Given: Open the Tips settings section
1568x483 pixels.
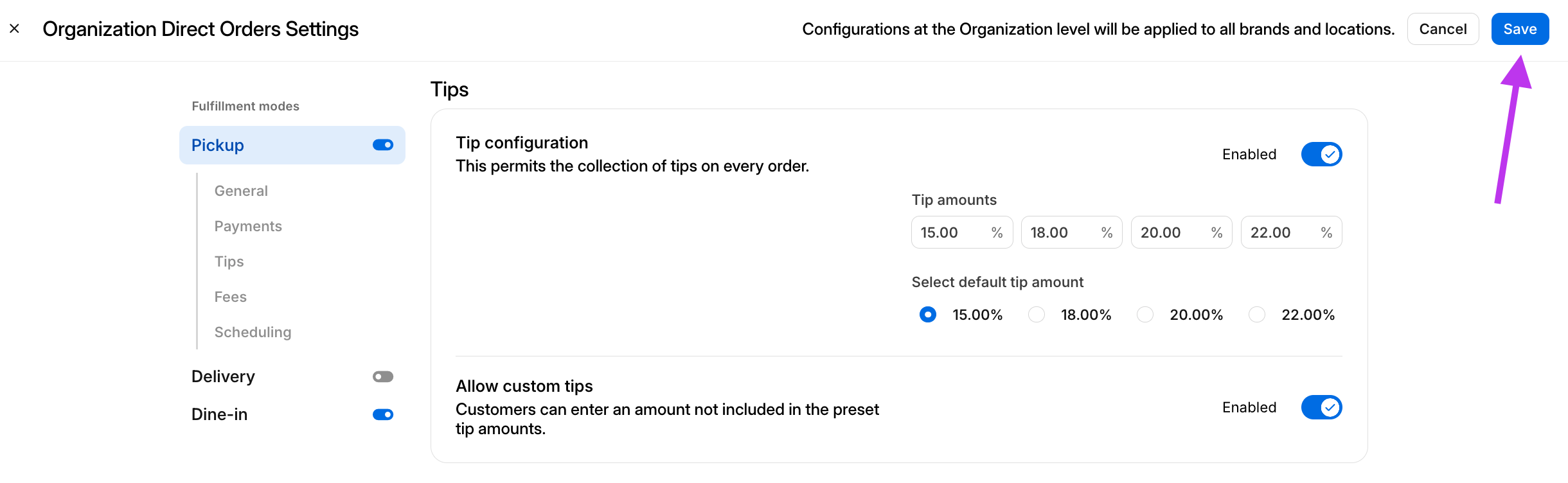Looking at the screenshot, I should point(229,261).
